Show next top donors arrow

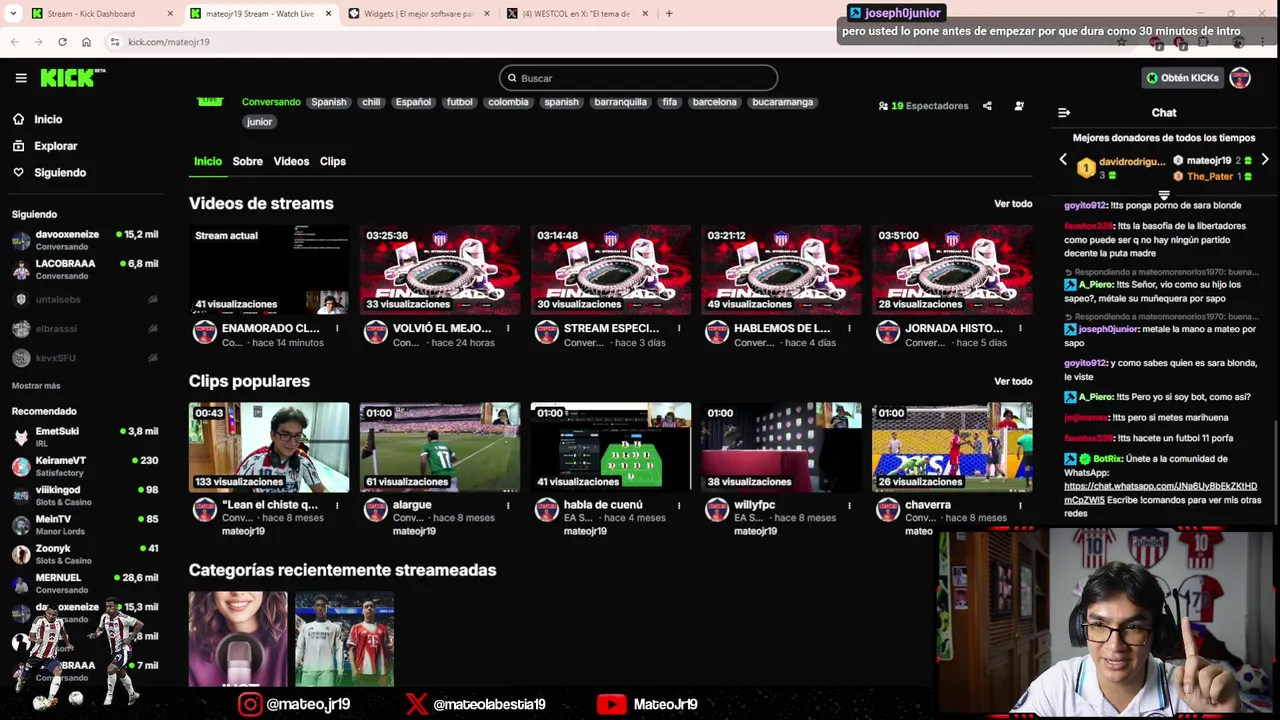(1265, 160)
